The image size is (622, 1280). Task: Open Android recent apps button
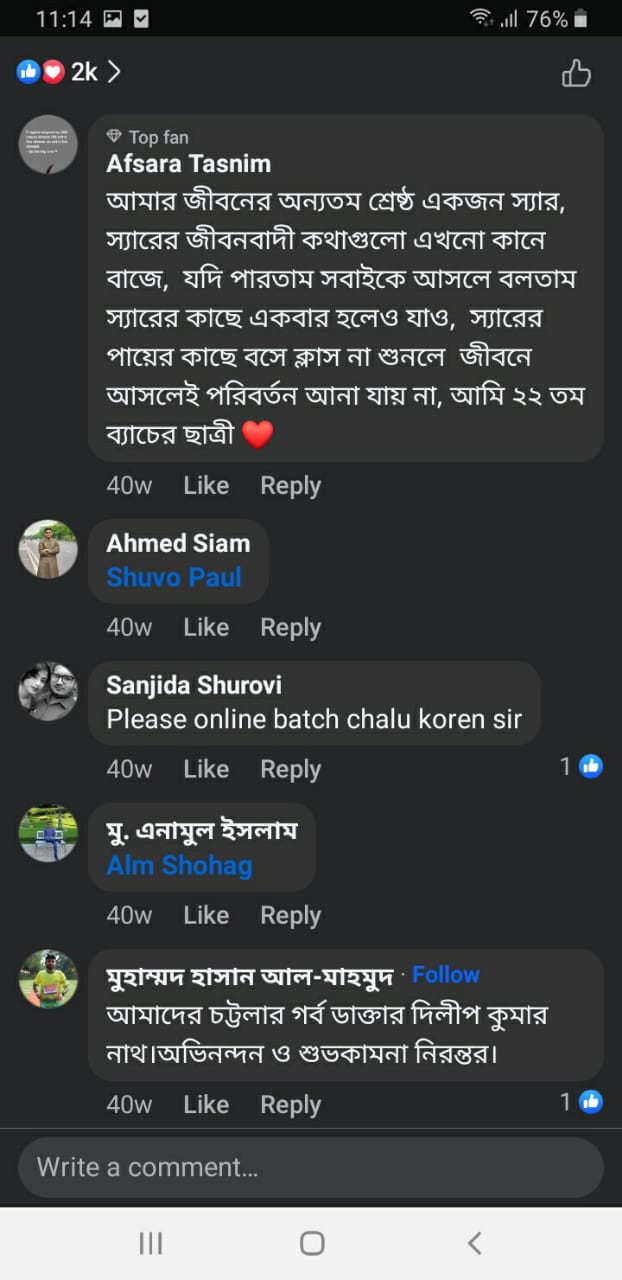tap(150, 1243)
